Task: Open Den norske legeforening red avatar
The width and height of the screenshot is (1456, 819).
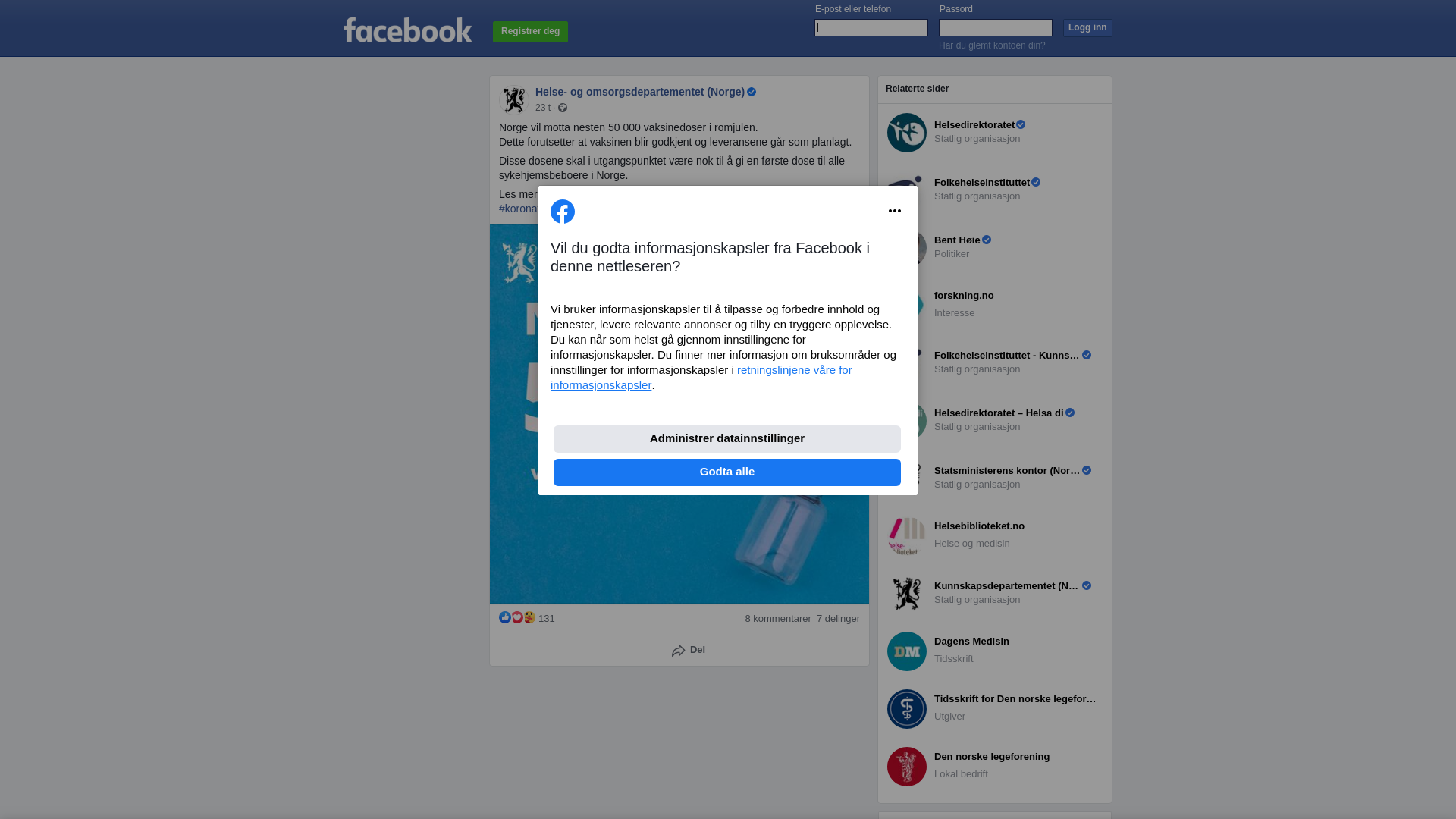Action: coord(907,767)
